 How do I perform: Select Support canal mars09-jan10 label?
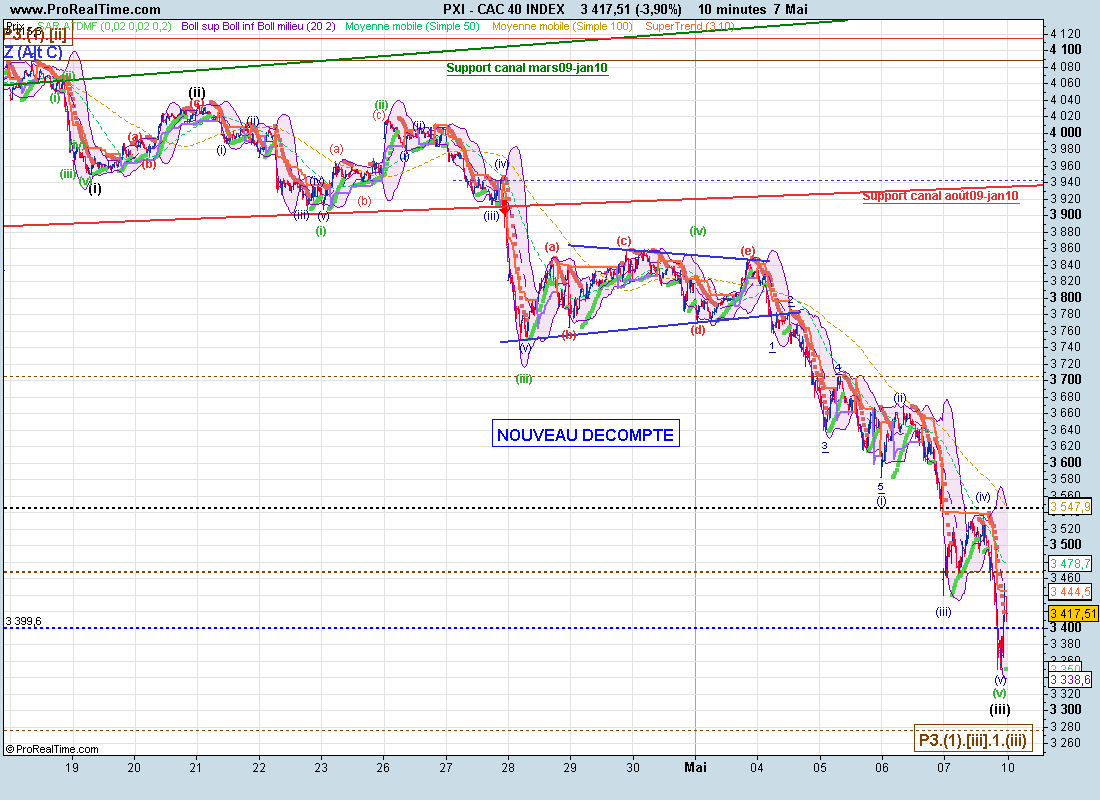pyautogui.click(x=527, y=68)
